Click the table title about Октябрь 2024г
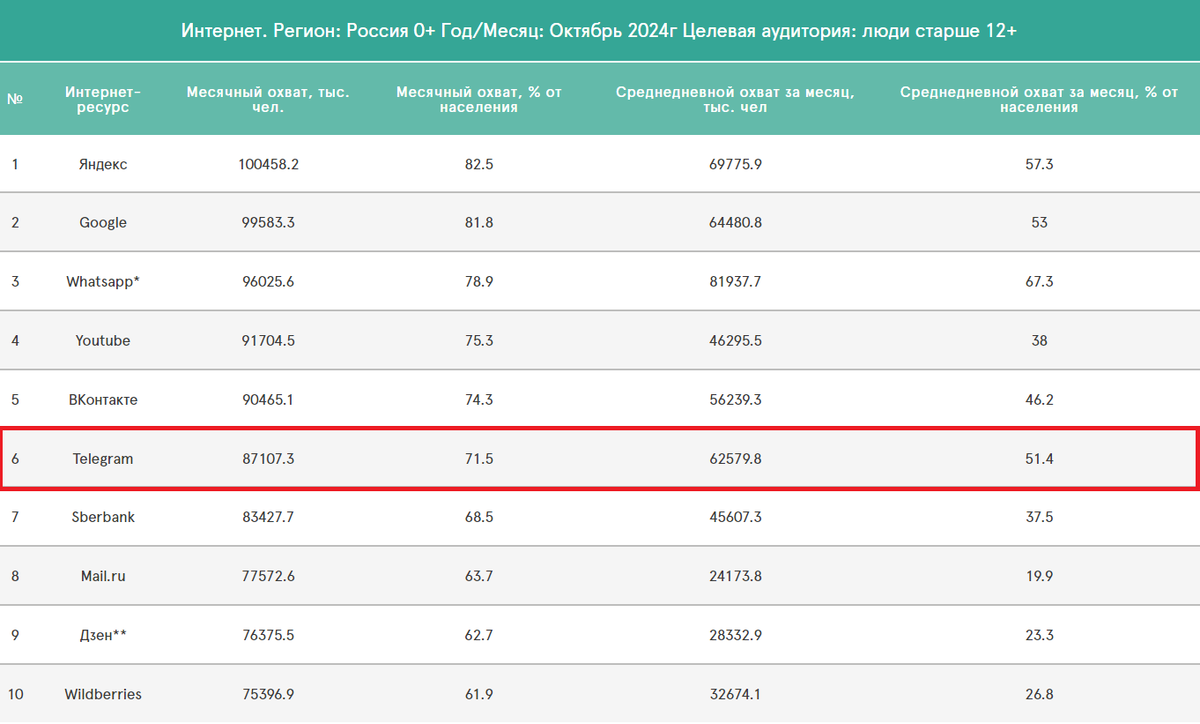This screenshot has width=1200, height=724. [599, 31]
